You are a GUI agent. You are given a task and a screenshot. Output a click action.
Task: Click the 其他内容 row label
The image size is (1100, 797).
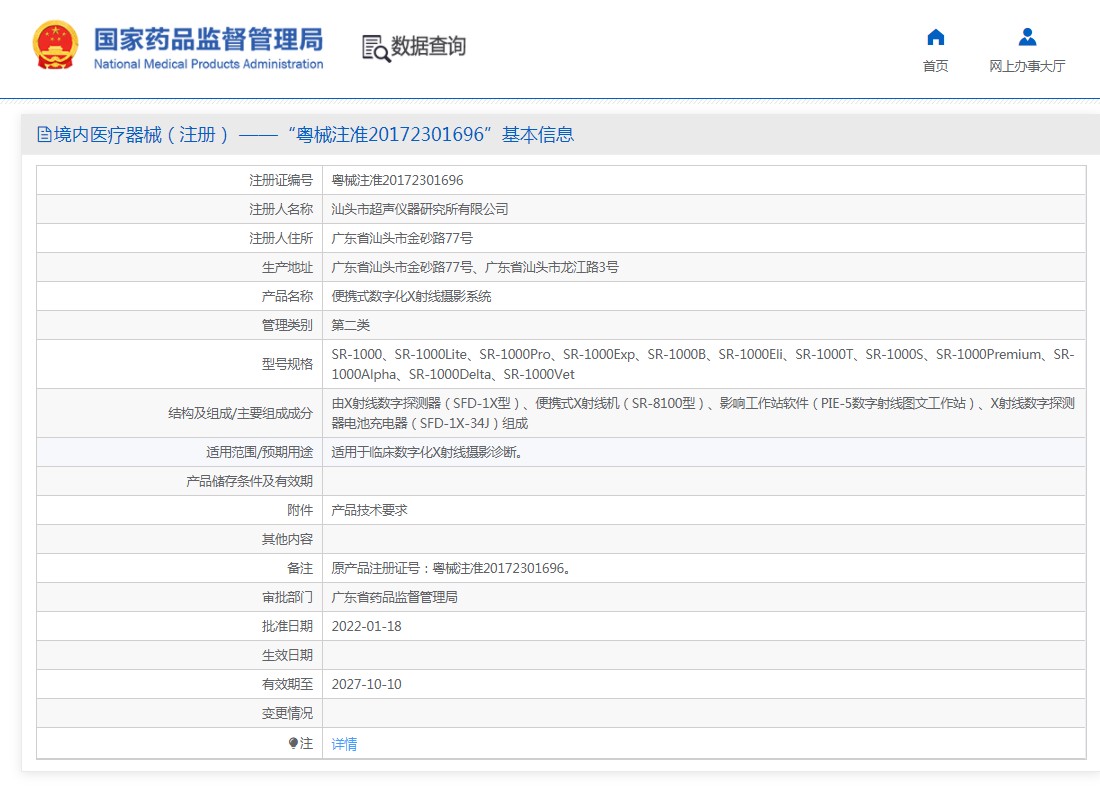287,540
